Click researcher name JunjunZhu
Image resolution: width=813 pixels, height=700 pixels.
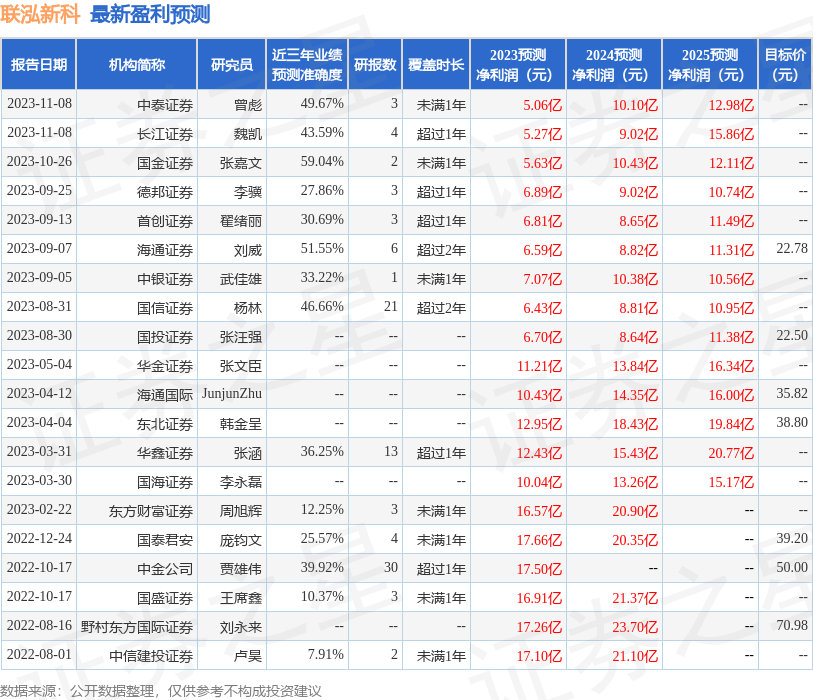tap(232, 394)
